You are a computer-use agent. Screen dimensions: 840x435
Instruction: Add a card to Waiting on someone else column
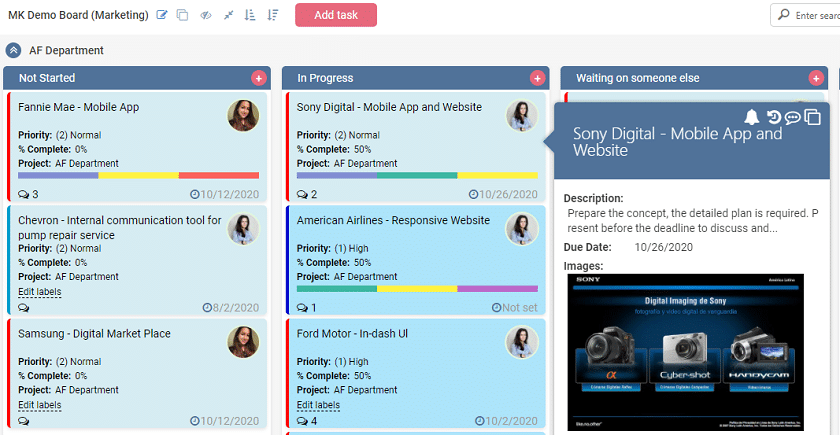click(815, 78)
